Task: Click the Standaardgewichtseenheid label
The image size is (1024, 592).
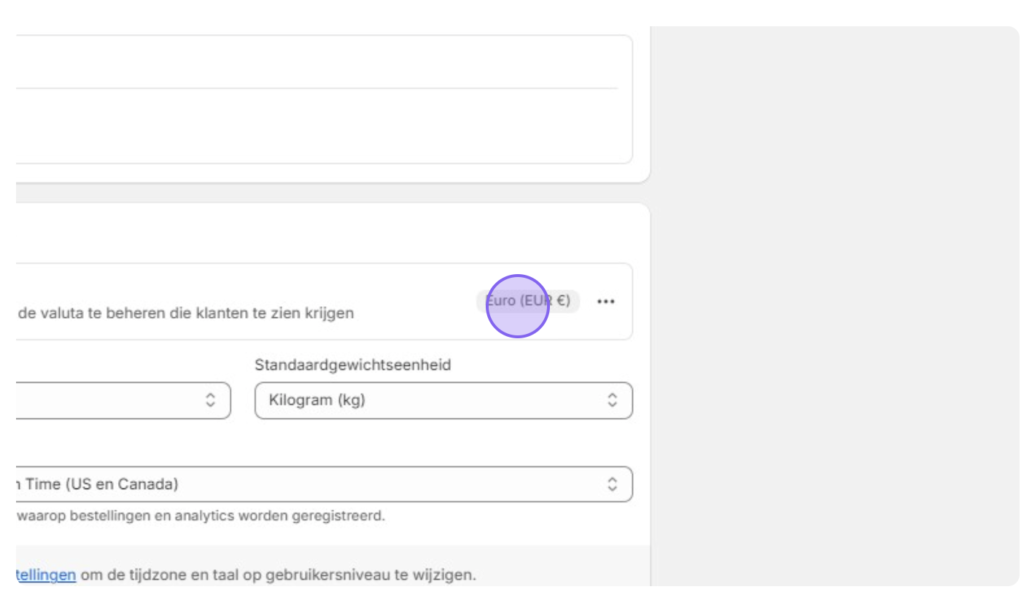Action: (353, 365)
